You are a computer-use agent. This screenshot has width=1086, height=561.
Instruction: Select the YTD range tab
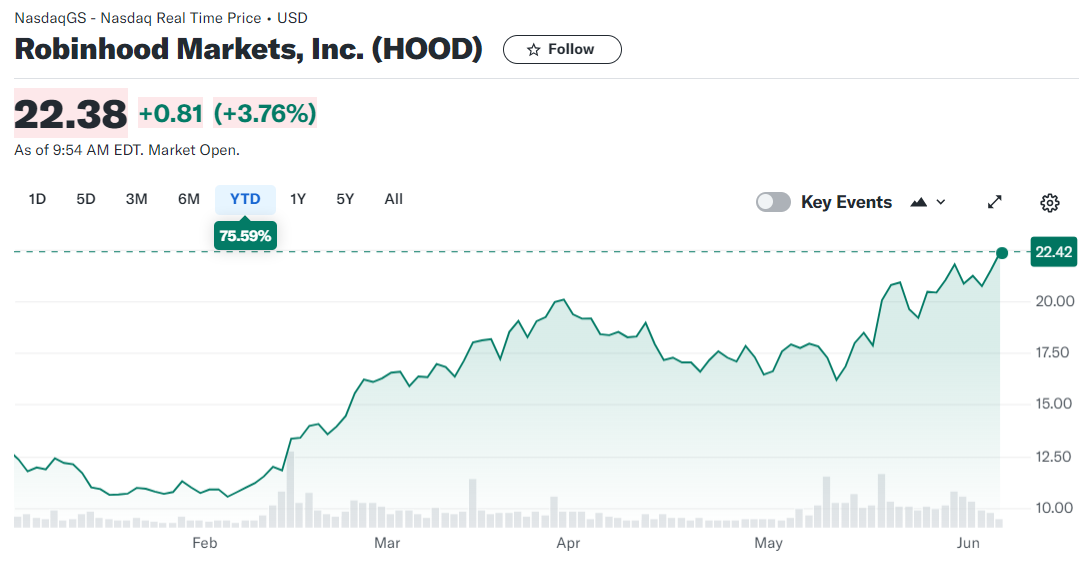(x=245, y=199)
